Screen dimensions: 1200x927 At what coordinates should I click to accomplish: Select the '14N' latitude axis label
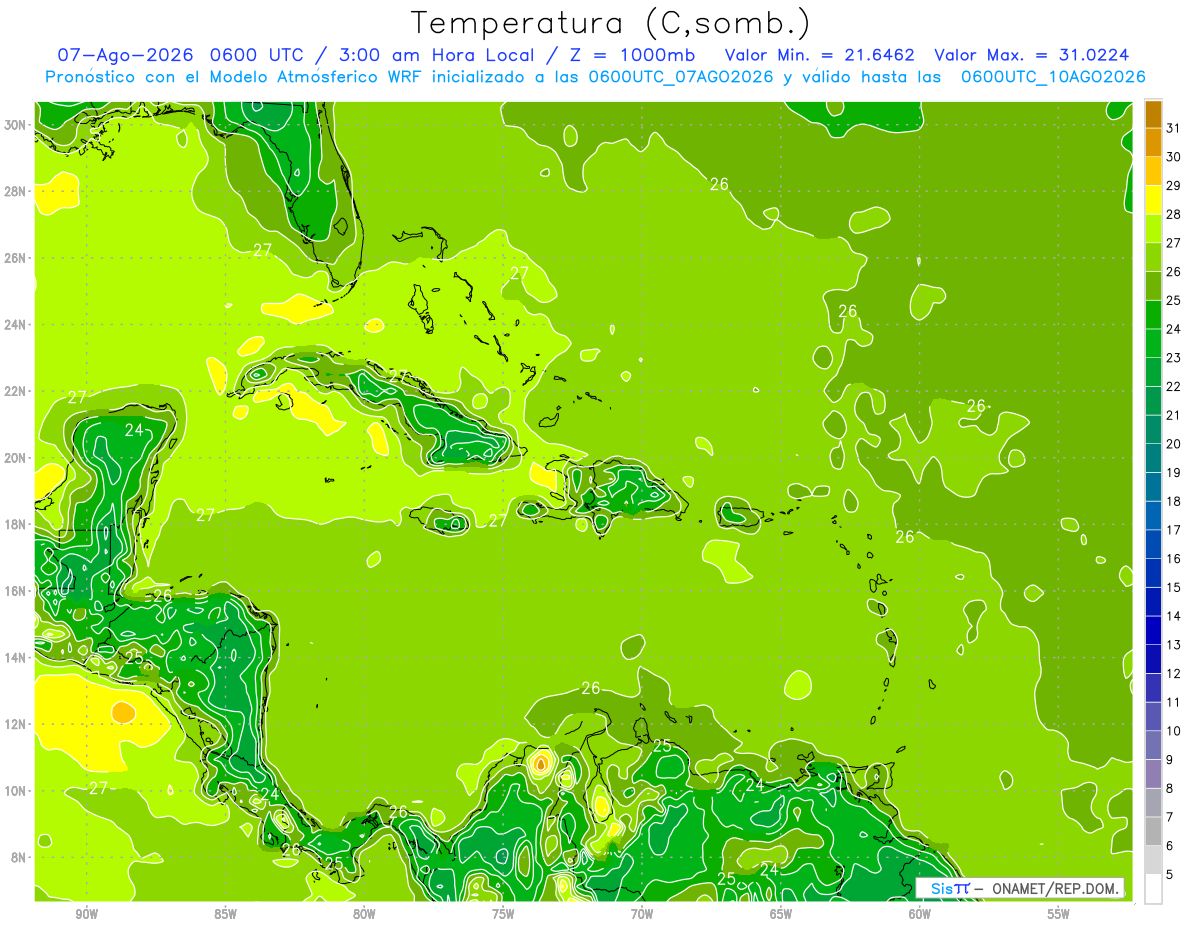click(x=17, y=658)
